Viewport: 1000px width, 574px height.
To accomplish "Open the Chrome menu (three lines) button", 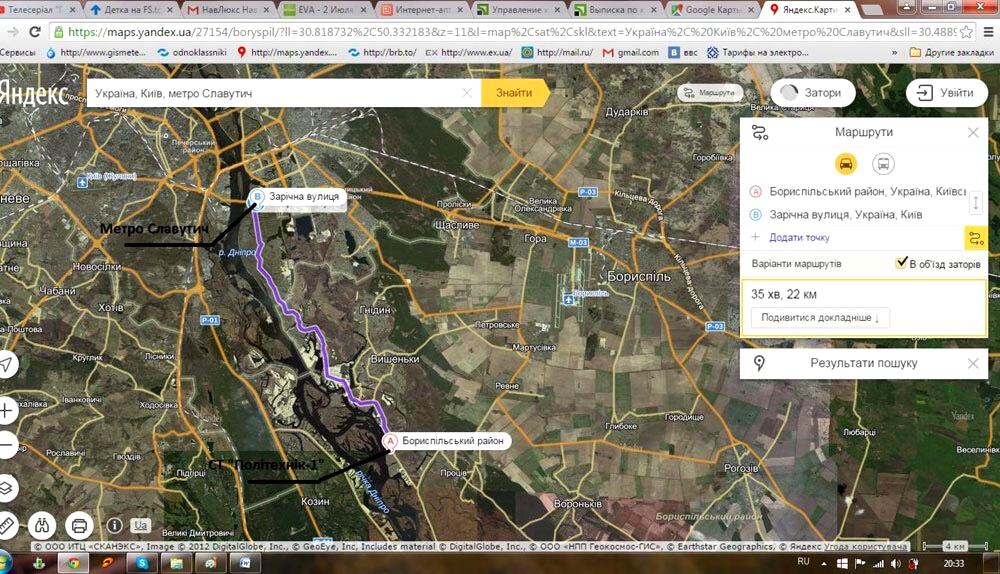I will pos(988,31).
